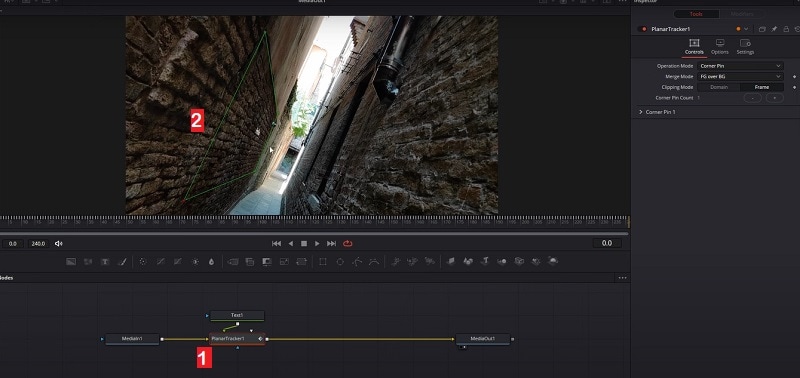Viewport: 800px width, 378px height.
Task: Add a Renderer 3D node
Action: click(553, 261)
